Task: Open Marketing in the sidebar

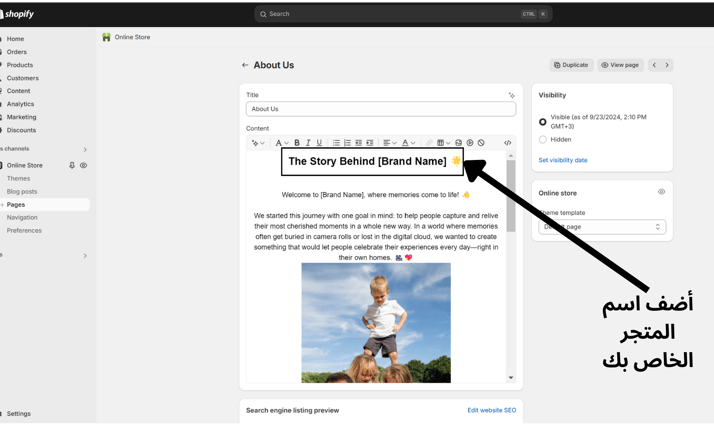Action: coord(21,117)
